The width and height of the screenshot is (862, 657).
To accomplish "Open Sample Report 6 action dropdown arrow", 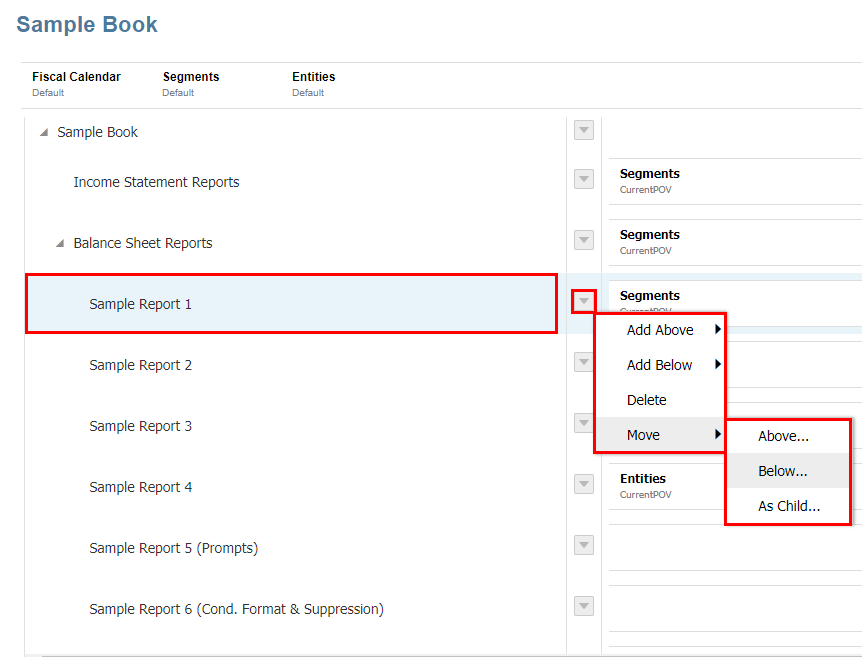I will (x=584, y=606).
